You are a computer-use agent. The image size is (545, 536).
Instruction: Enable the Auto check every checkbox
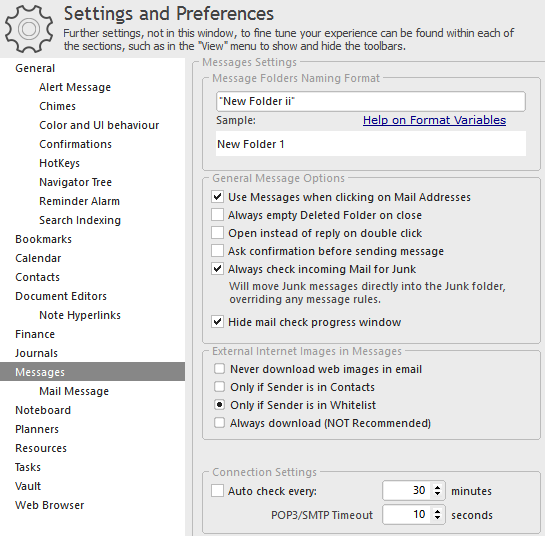tap(218, 491)
